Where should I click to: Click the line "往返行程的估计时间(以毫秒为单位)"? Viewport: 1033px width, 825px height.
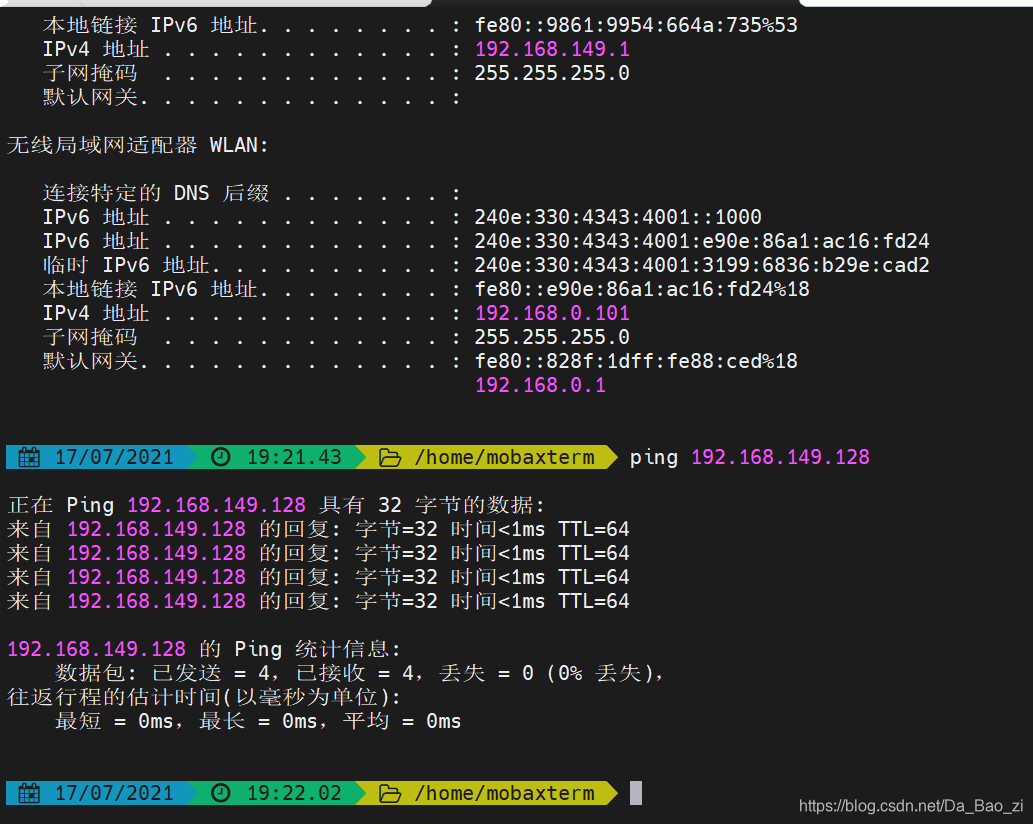coord(204,697)
